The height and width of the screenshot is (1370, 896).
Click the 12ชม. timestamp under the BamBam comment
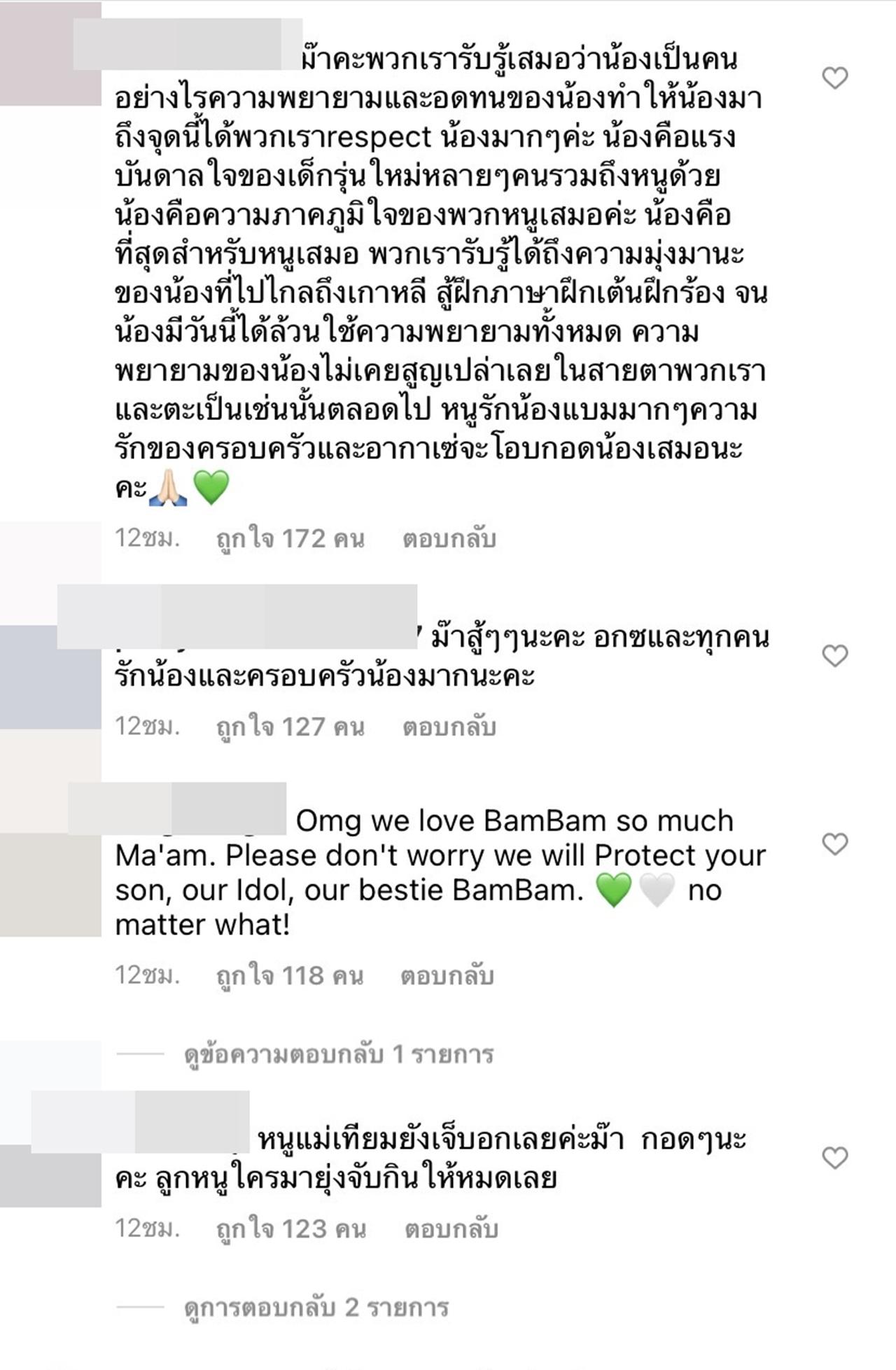pyautogui.click(x=147, y=975)
